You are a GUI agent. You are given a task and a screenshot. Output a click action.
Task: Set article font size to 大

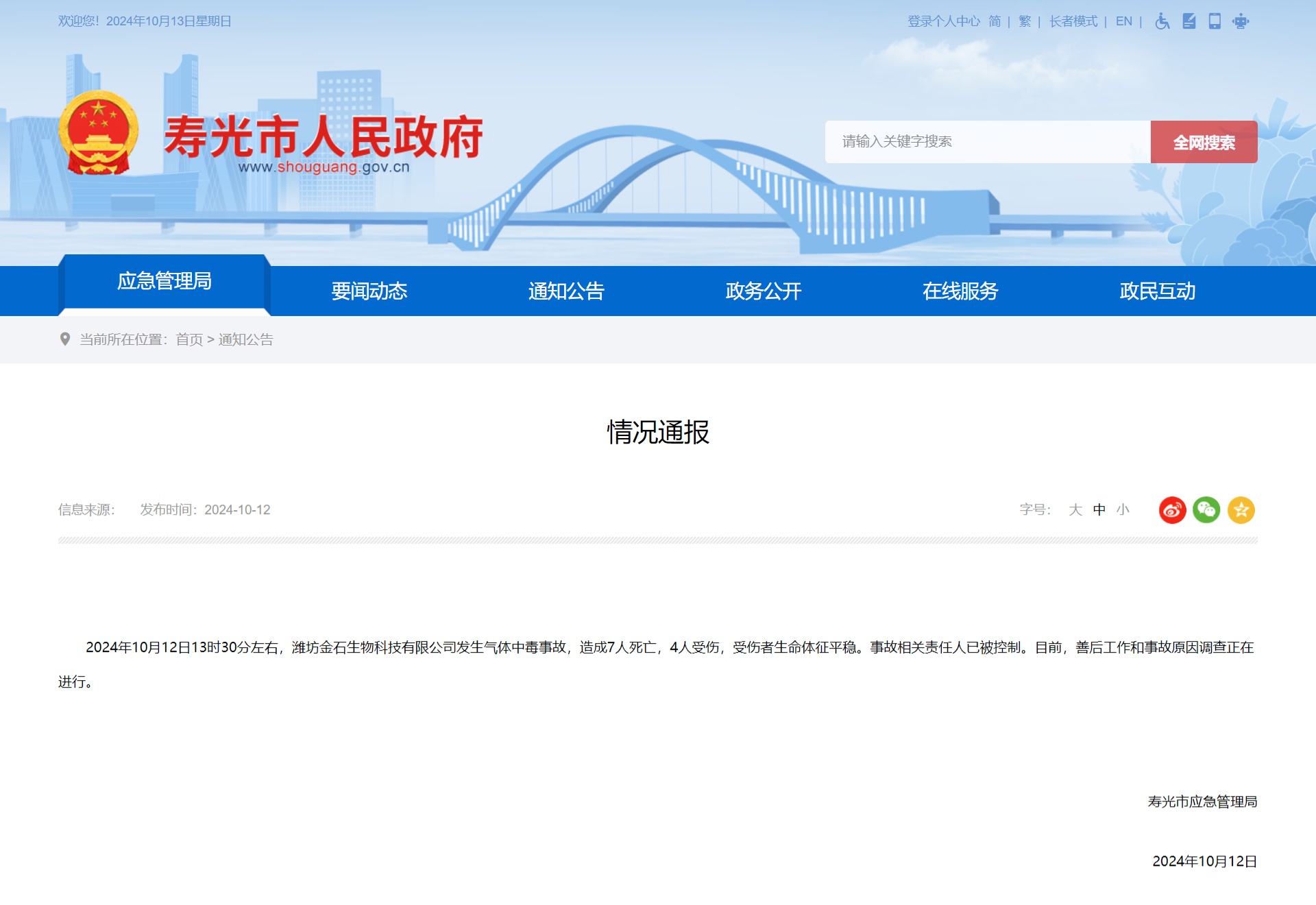(x=1075, y=510)
